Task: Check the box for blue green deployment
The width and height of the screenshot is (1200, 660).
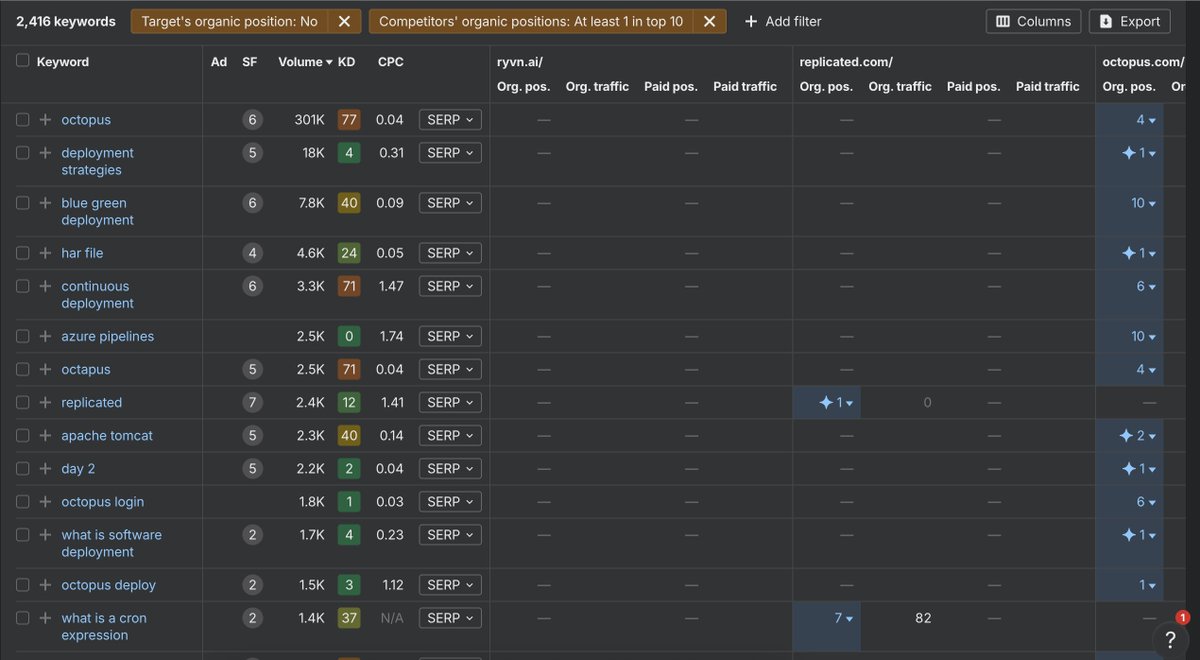Action: (23, 203)
